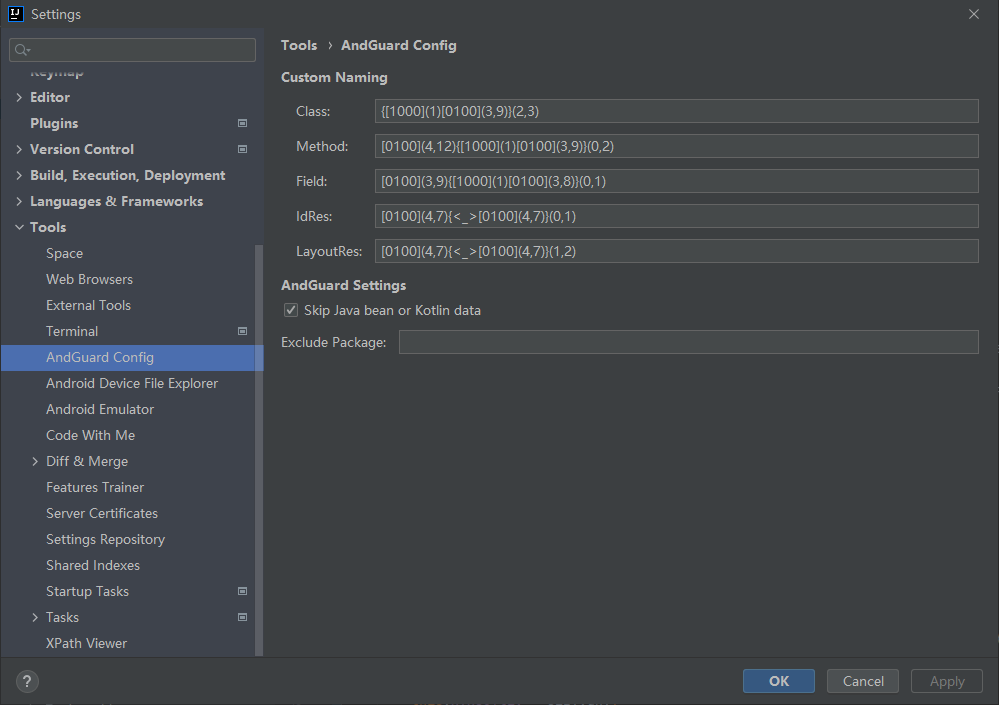Open the Web Browsers settings
The height and width of the screenshot is (705, 999).
point(89,279)
